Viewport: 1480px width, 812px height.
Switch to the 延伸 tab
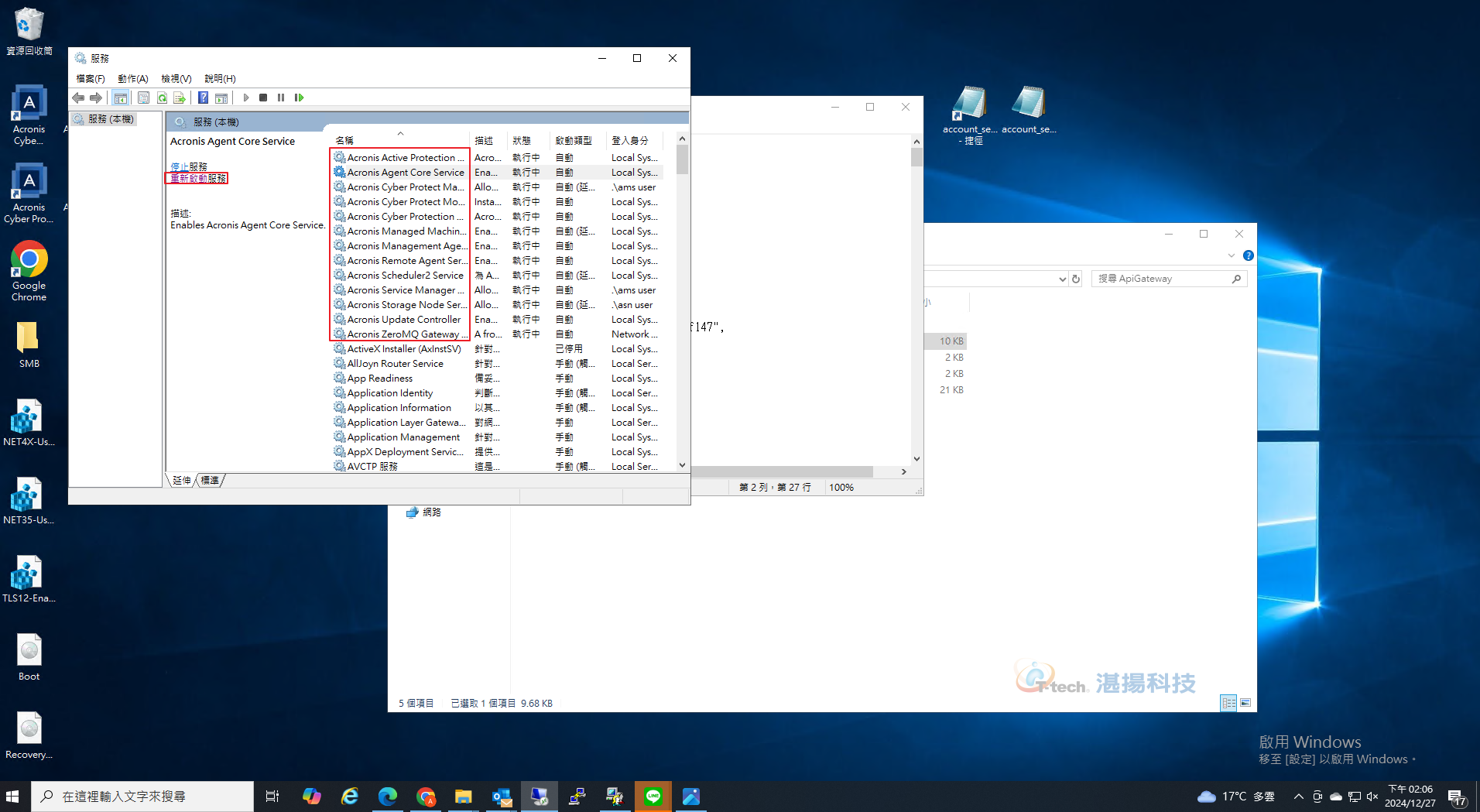coord(182,481)
